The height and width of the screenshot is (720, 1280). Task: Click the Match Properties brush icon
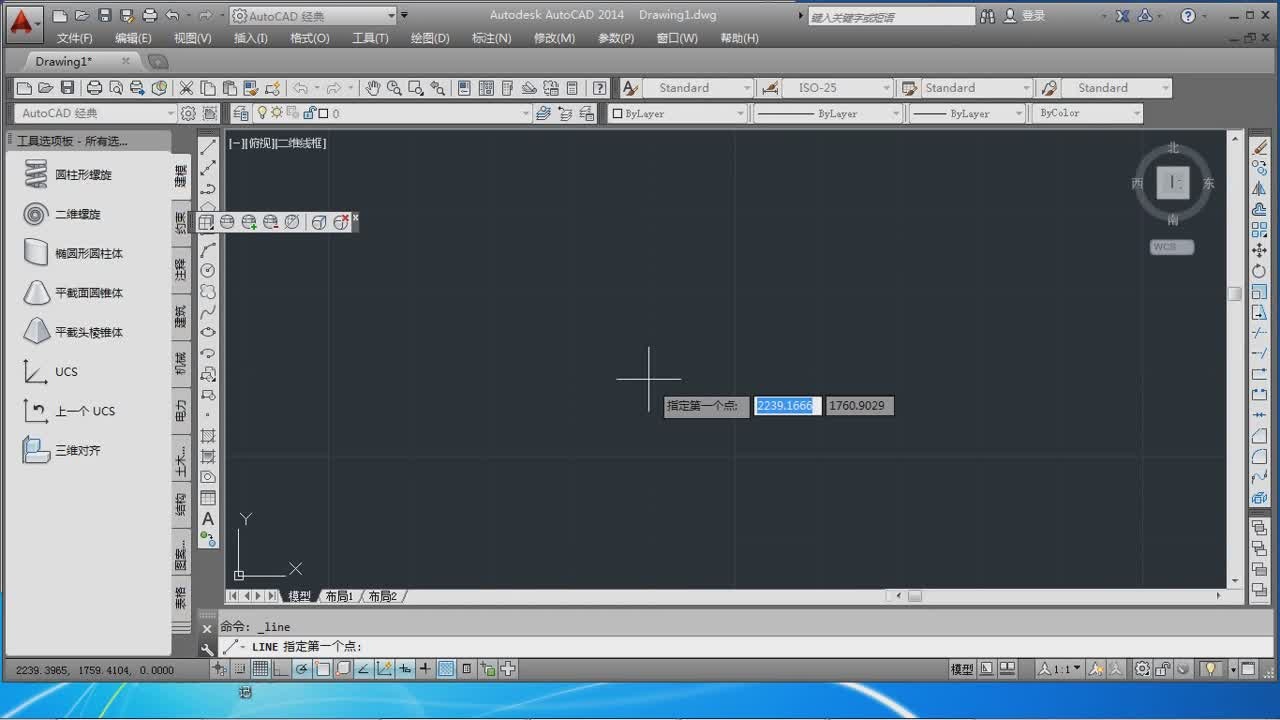(250, 88)
